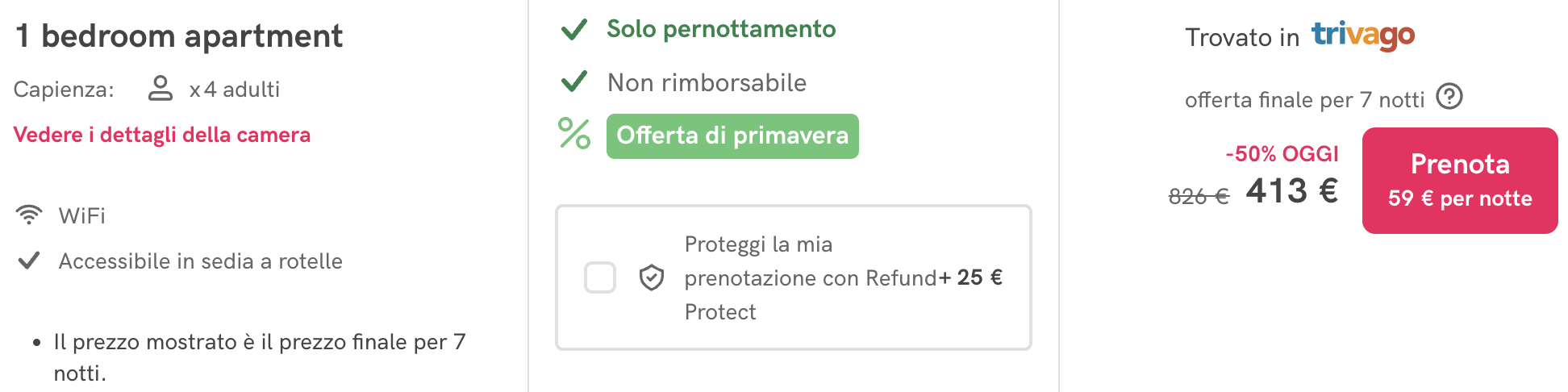Click the Offerta di primavera badge

click(x=732, y=136)
